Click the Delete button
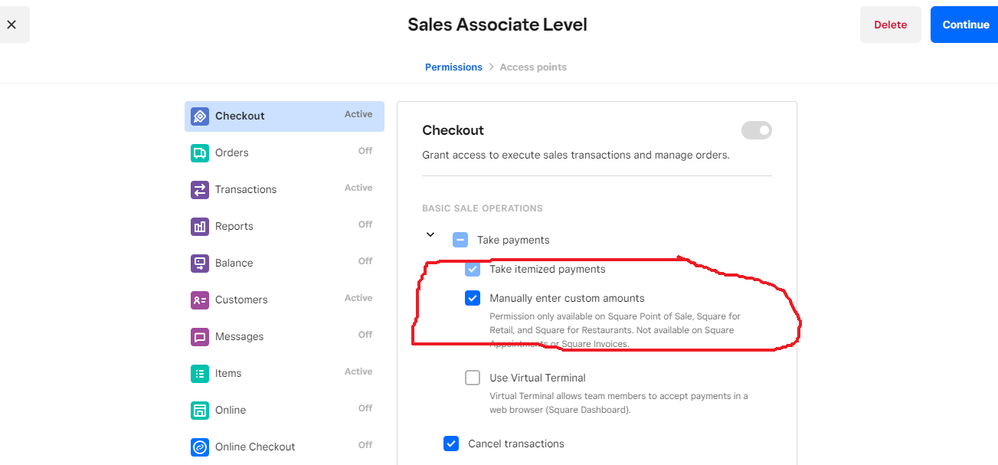 tap(890, 25)
